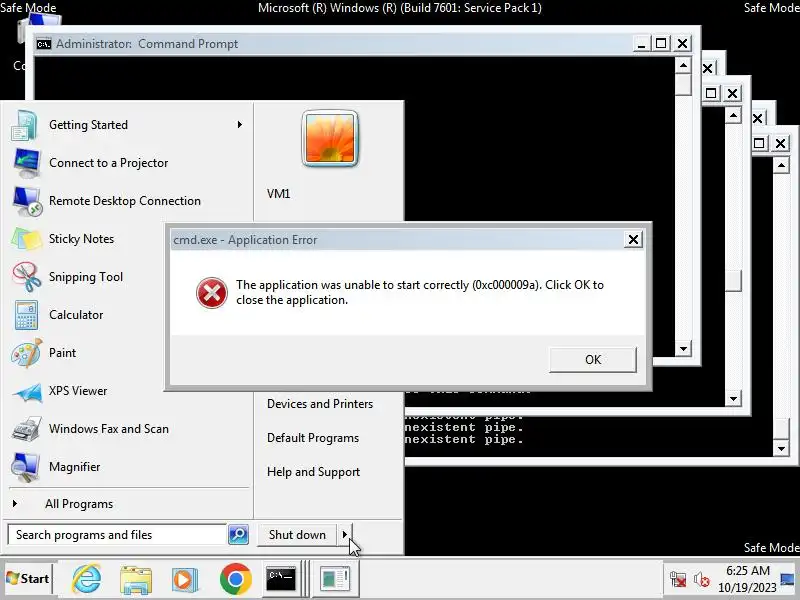The image size is (800, 600).
Task: Open Windows Explorer folder from taskbar
Action: [136, 579]
